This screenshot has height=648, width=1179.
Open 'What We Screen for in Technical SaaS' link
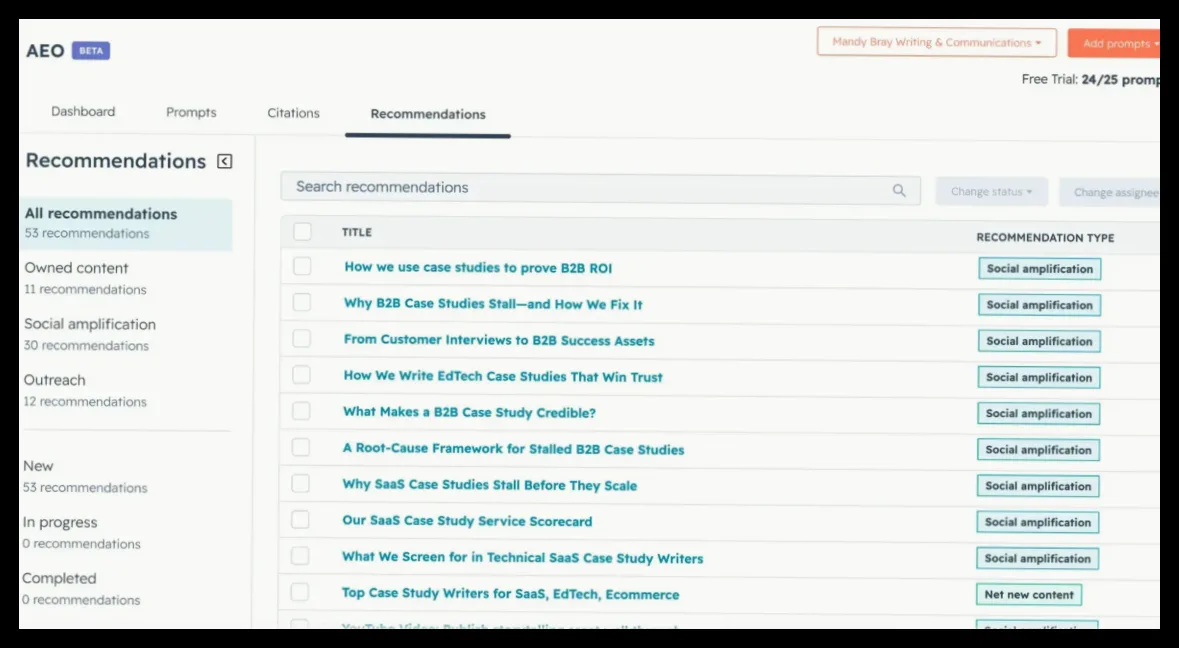[x=523, y=558]
